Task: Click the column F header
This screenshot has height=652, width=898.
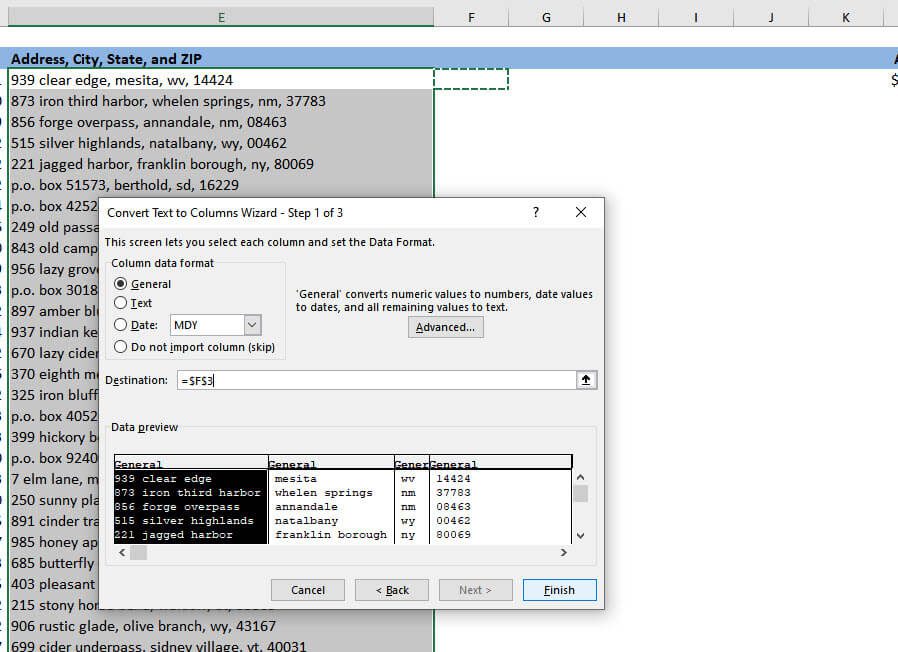Action: pos(471,16)
